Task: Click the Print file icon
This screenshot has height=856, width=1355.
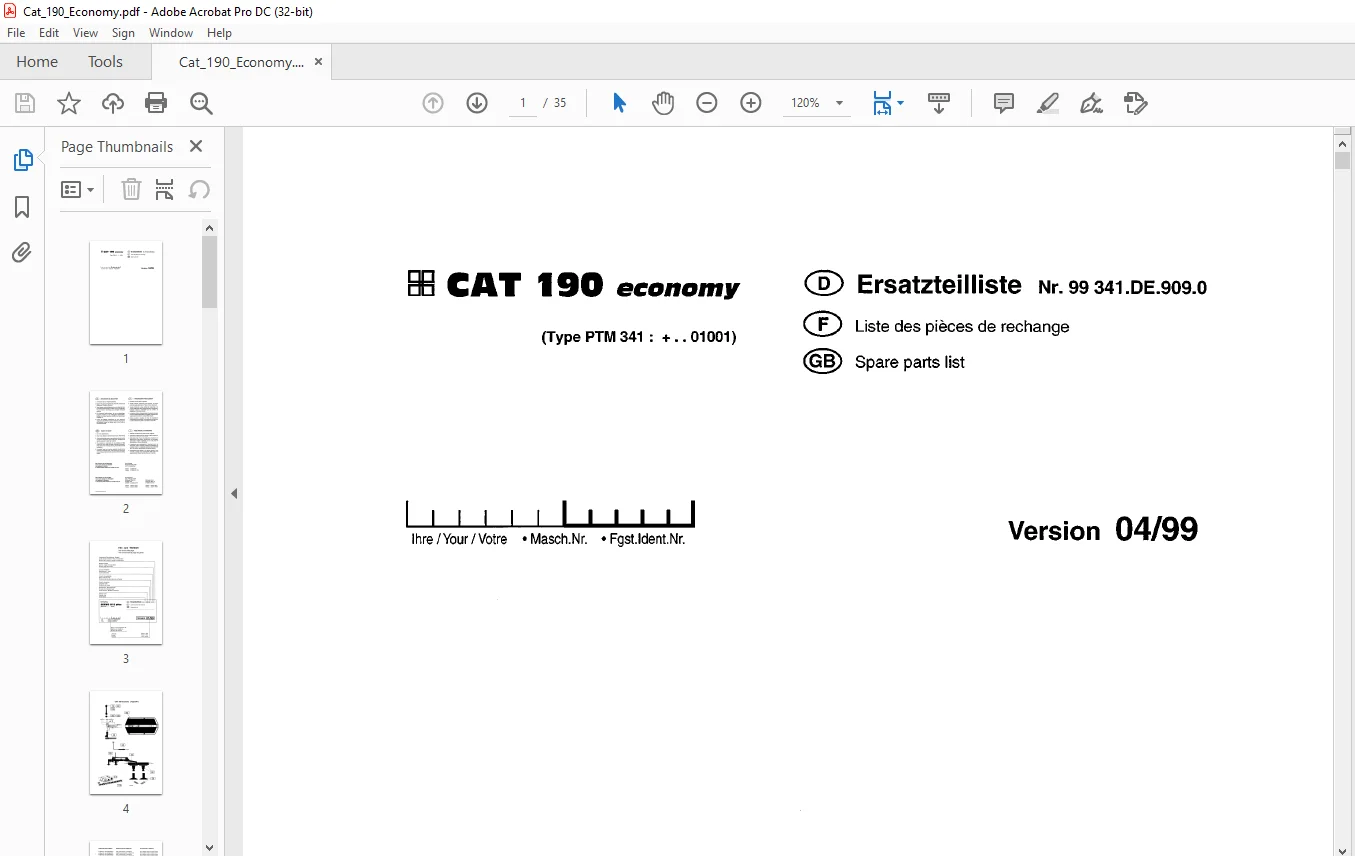Action: coord(156,103)
